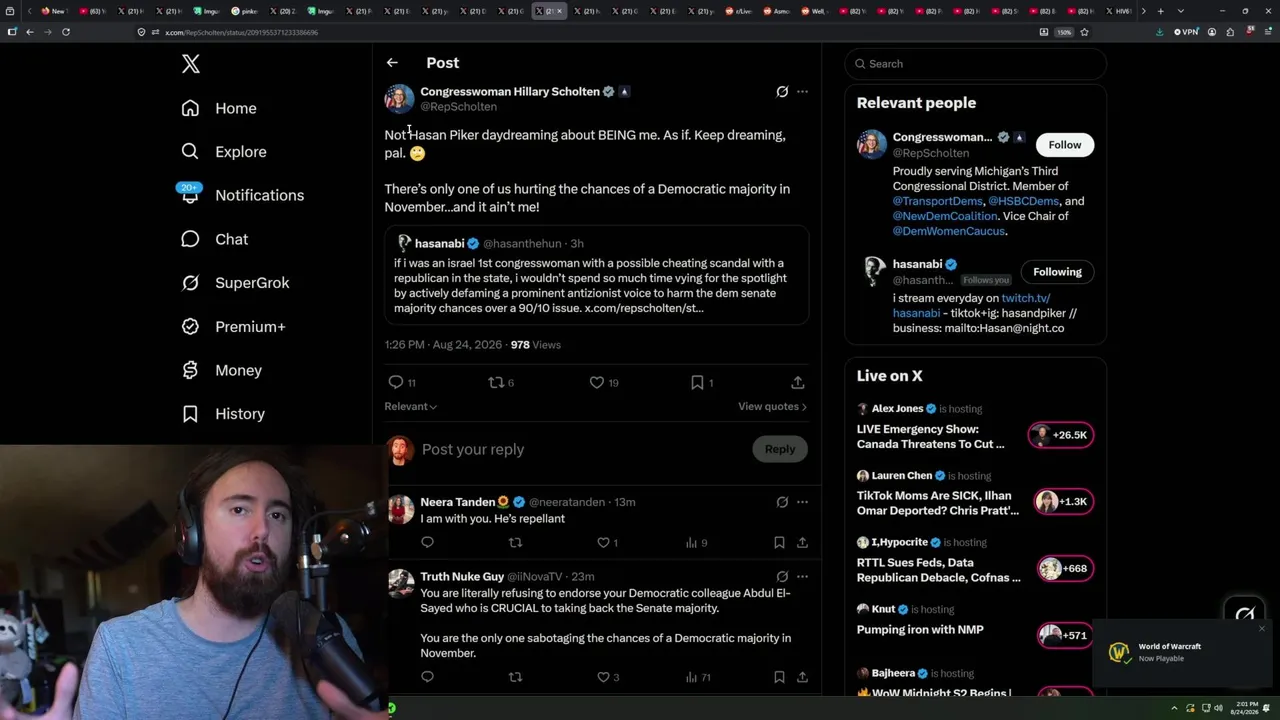Screen dimensions: 1280x720
Task: Open Explore in the sidebar
Action: click(x=224, y=152)
